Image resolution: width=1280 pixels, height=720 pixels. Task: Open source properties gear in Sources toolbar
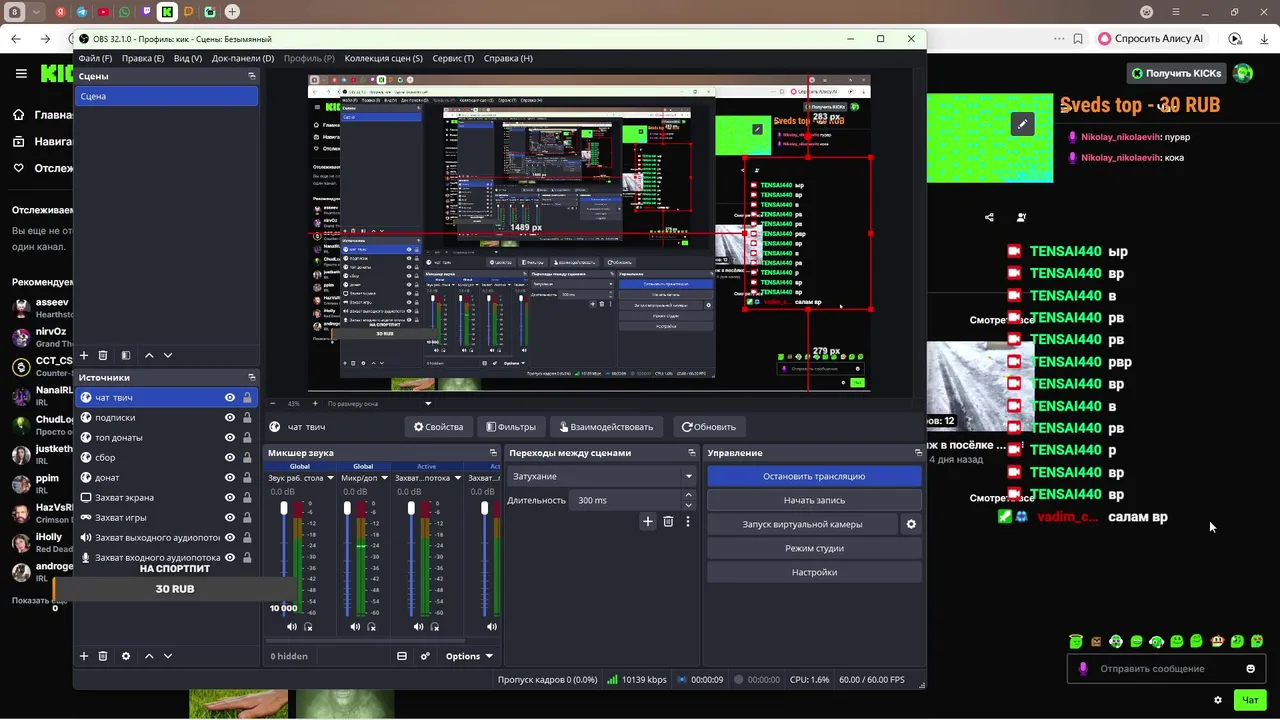(x=126, y=656)
